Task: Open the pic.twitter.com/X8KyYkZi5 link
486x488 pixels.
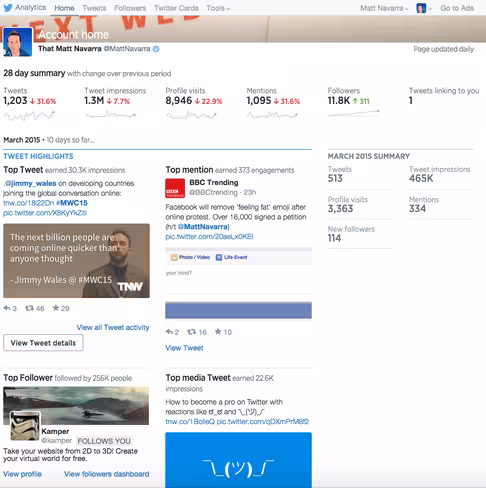Action: (45, 213)
